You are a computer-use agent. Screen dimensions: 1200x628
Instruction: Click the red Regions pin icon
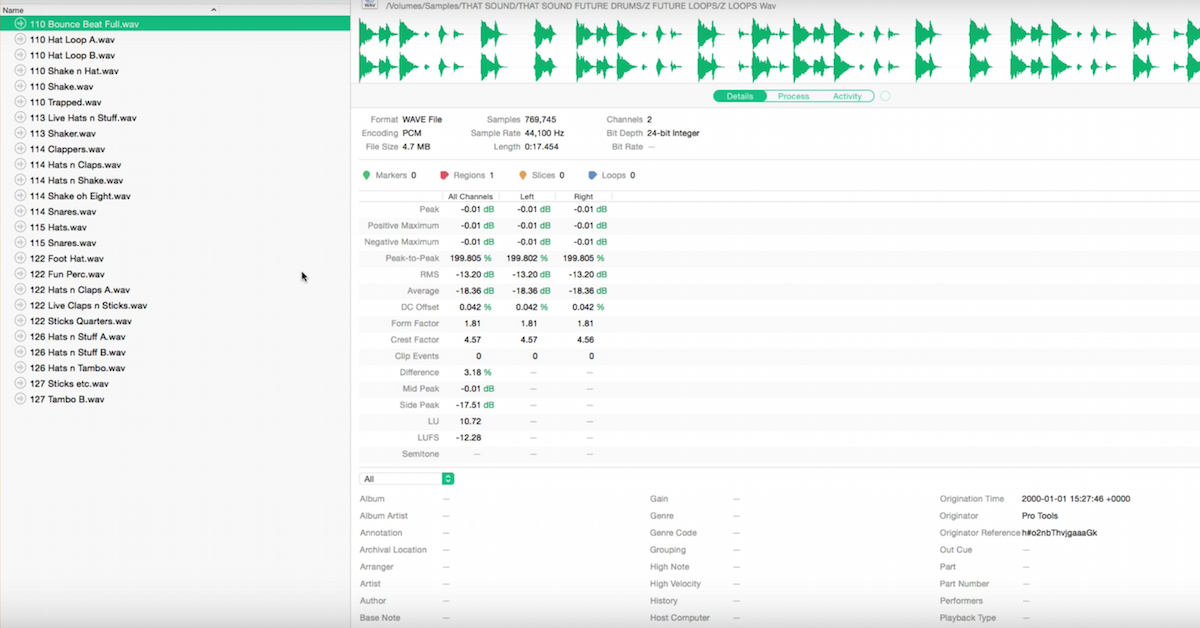444,174
